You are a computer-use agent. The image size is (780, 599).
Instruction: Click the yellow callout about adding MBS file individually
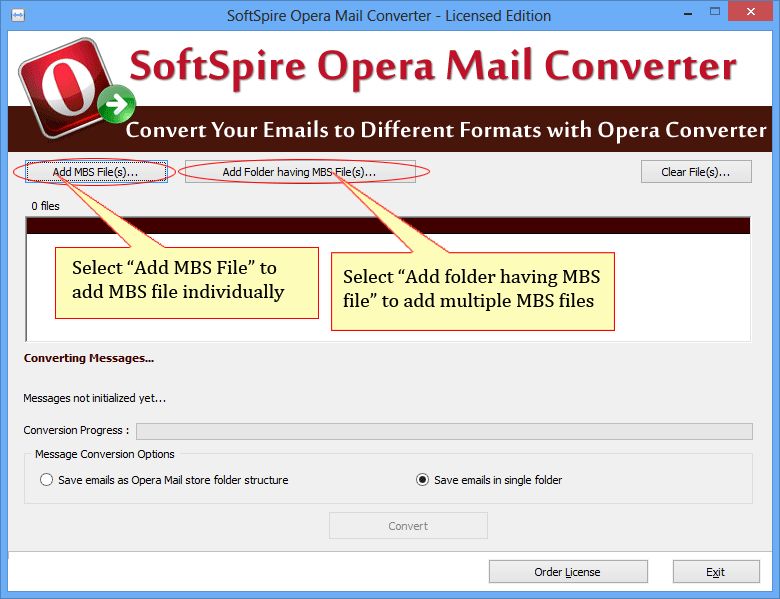tap(187, 282)
